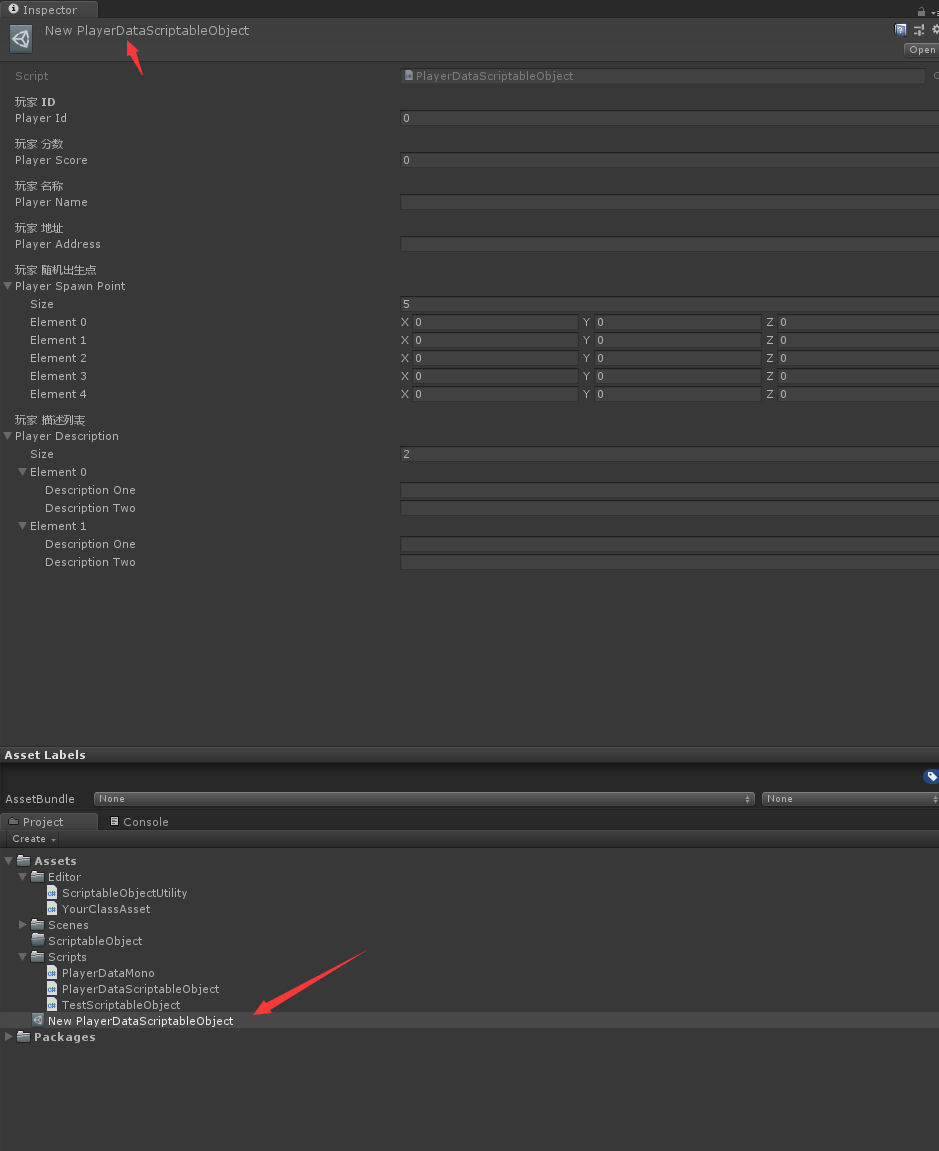The width and height of the screenshot is (939, 1151).
Task: Expand the Scenes folder
Action: (23, 925)
